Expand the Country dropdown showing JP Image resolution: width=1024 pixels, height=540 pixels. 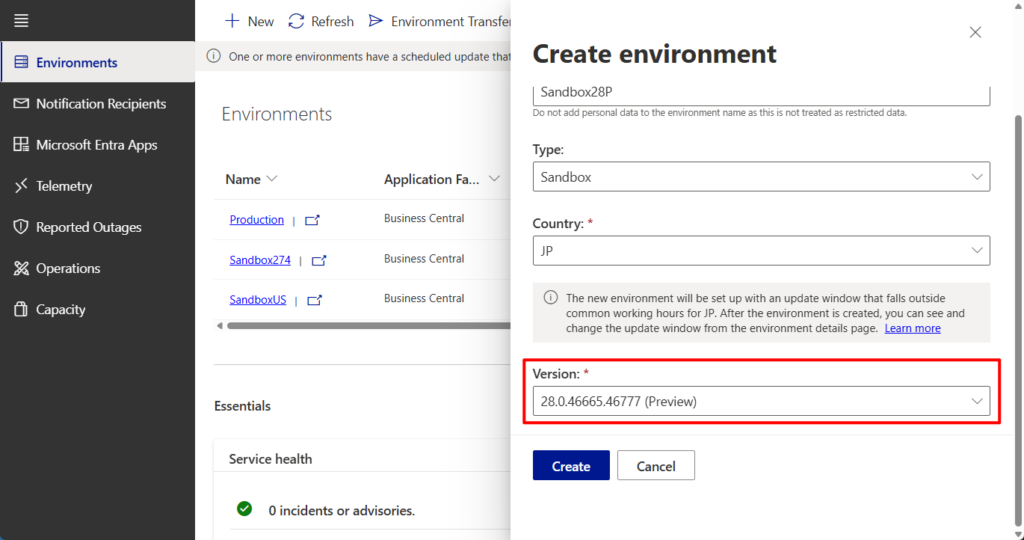pos(760,251)
